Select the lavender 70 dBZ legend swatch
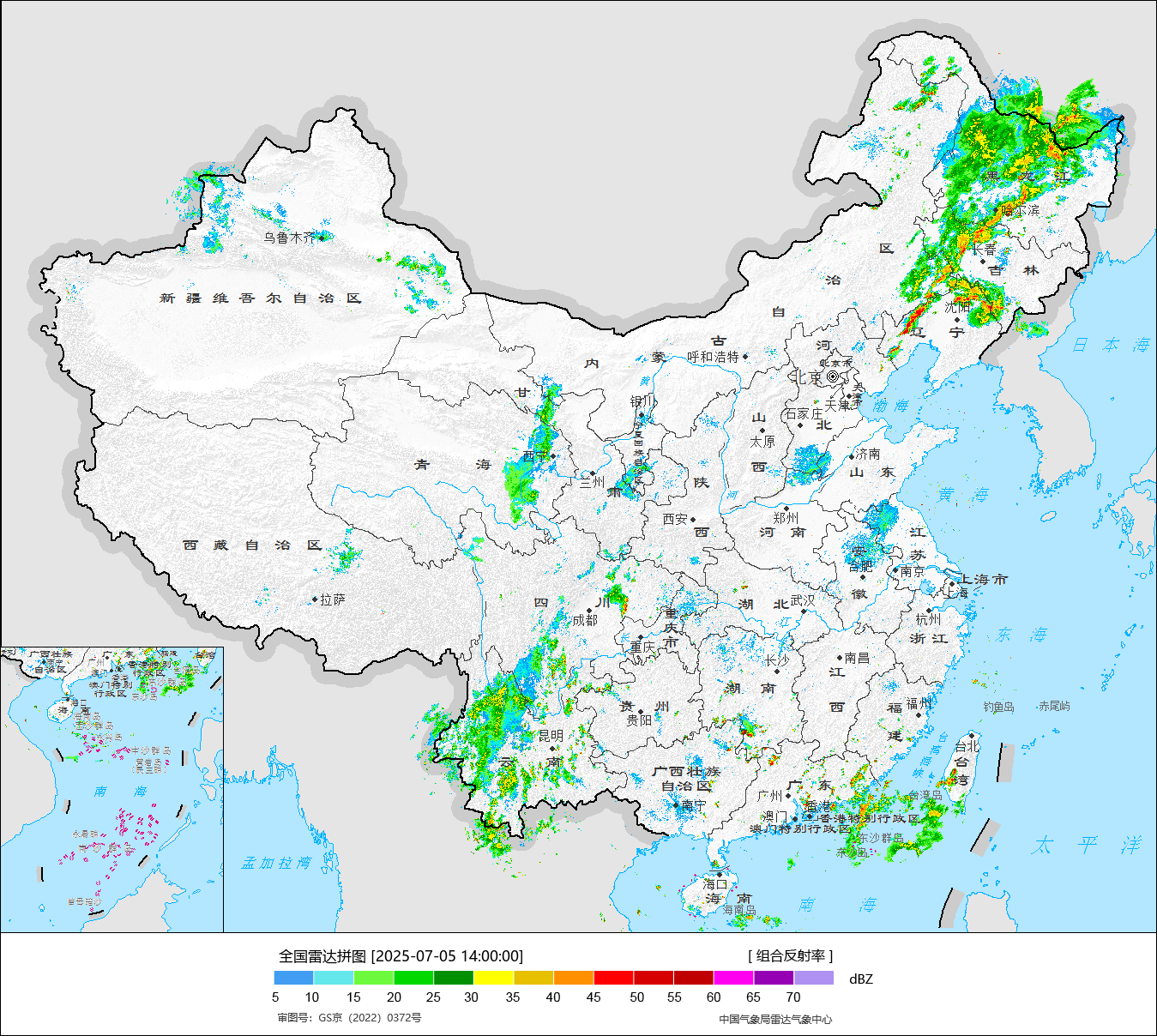1157x1036 pixels. (x=813, y=978)
